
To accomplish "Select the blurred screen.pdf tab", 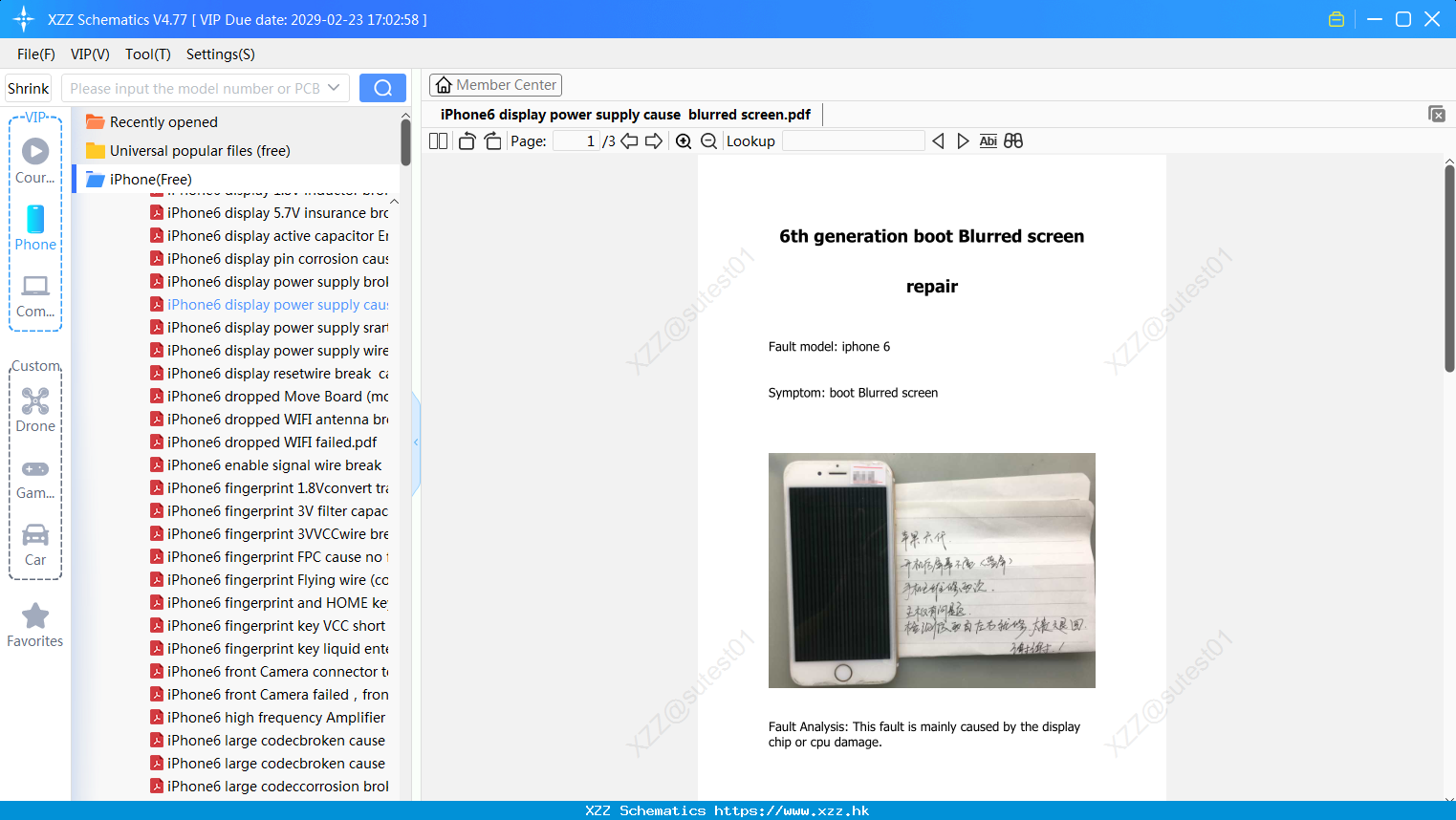I will pyautogui.click(x=625, y=115).
